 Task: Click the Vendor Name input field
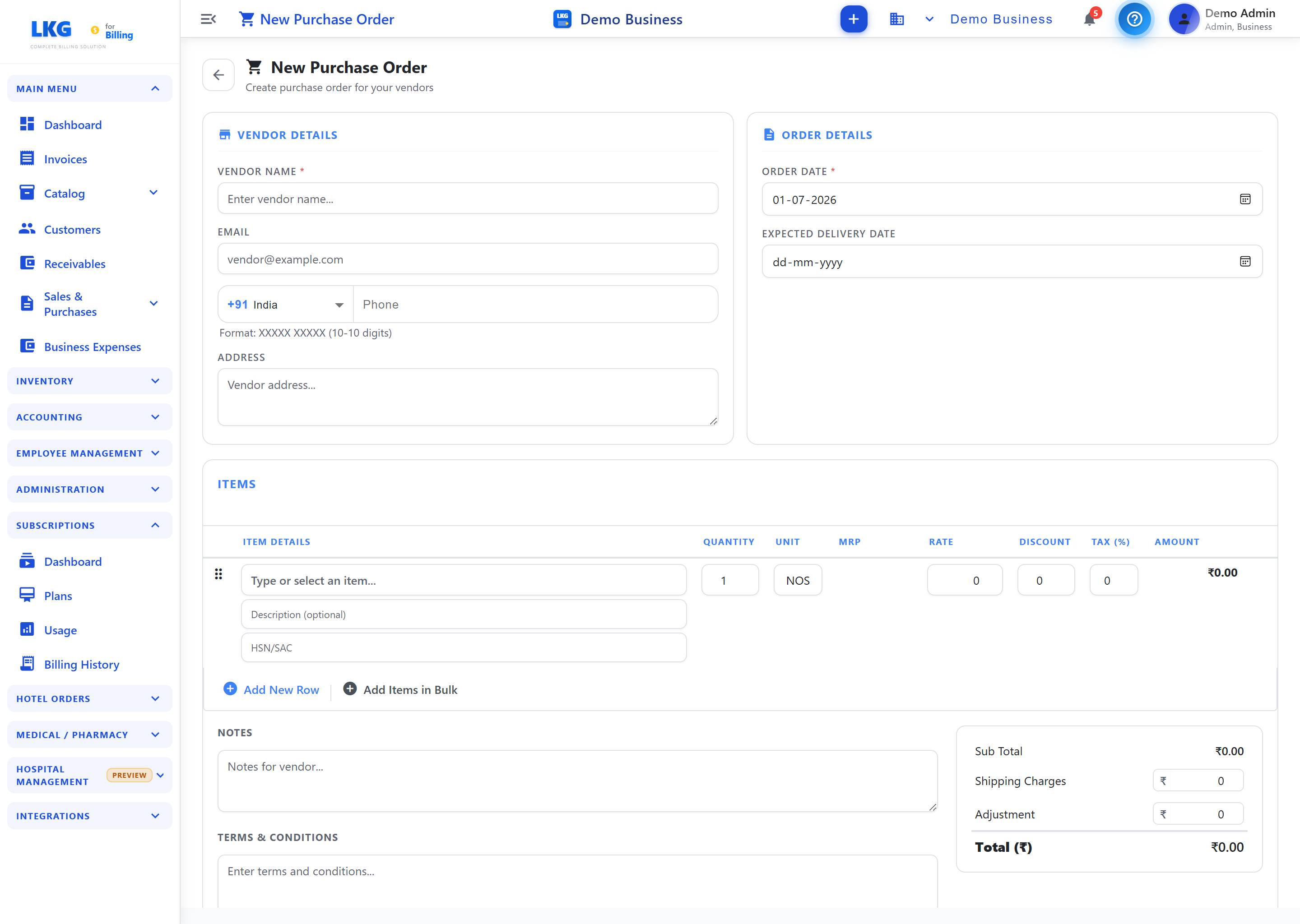coord(467,199)
